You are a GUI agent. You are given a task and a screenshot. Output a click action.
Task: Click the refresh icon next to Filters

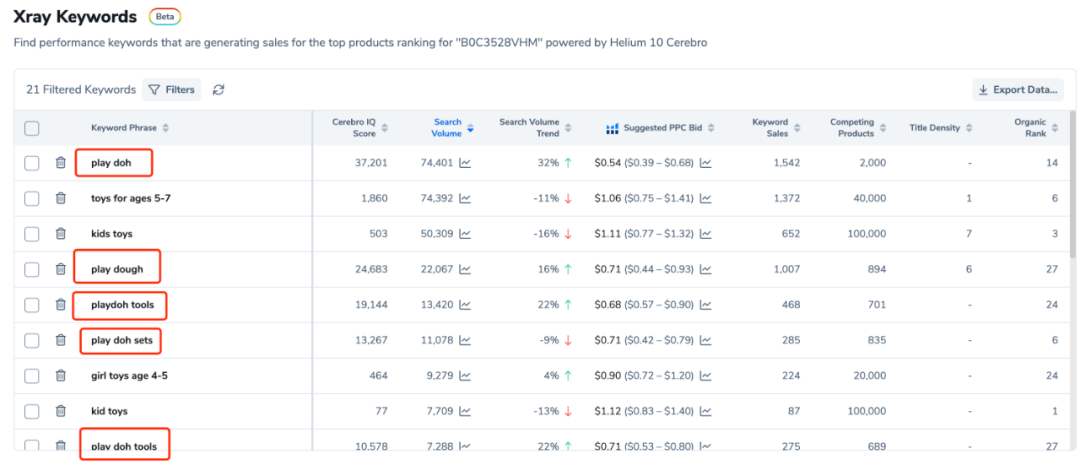(x=218, y=90)
